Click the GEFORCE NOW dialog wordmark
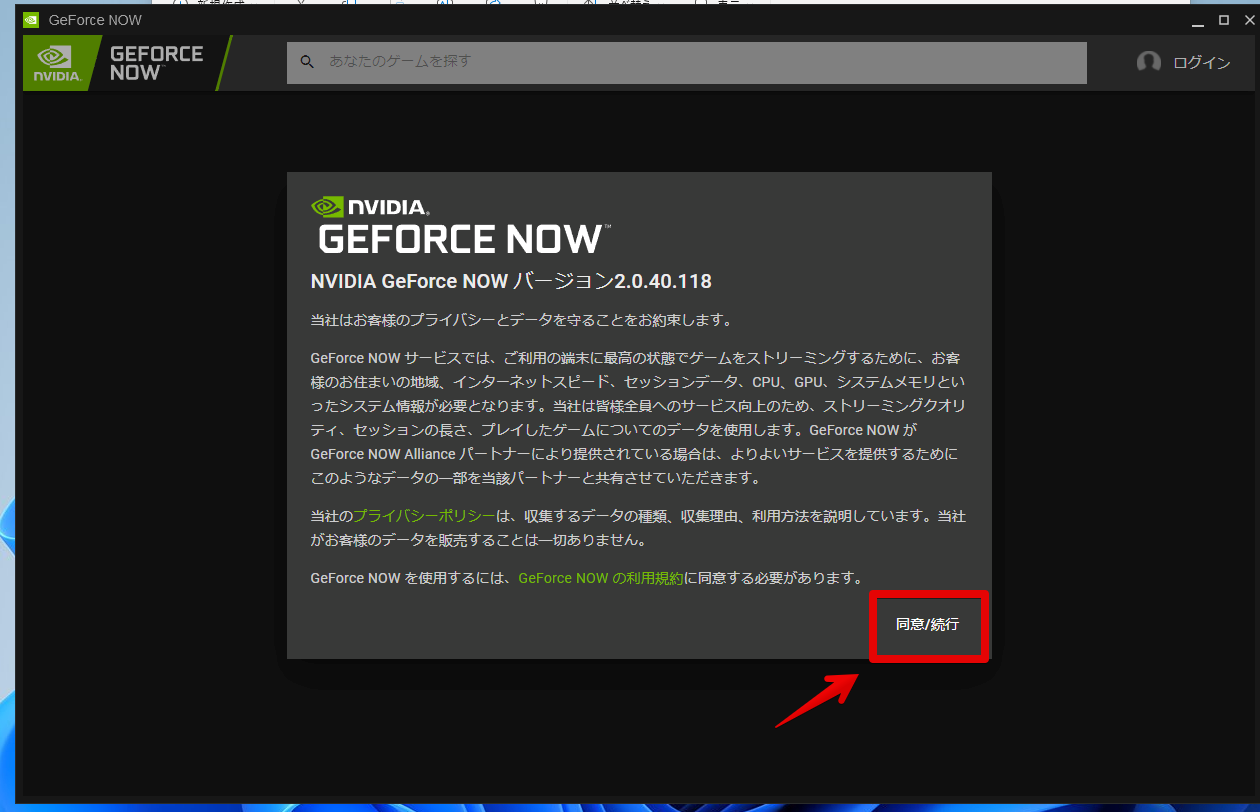This screenshot has width=1260, height=812. pyautogui.click(x=464, y=239)
